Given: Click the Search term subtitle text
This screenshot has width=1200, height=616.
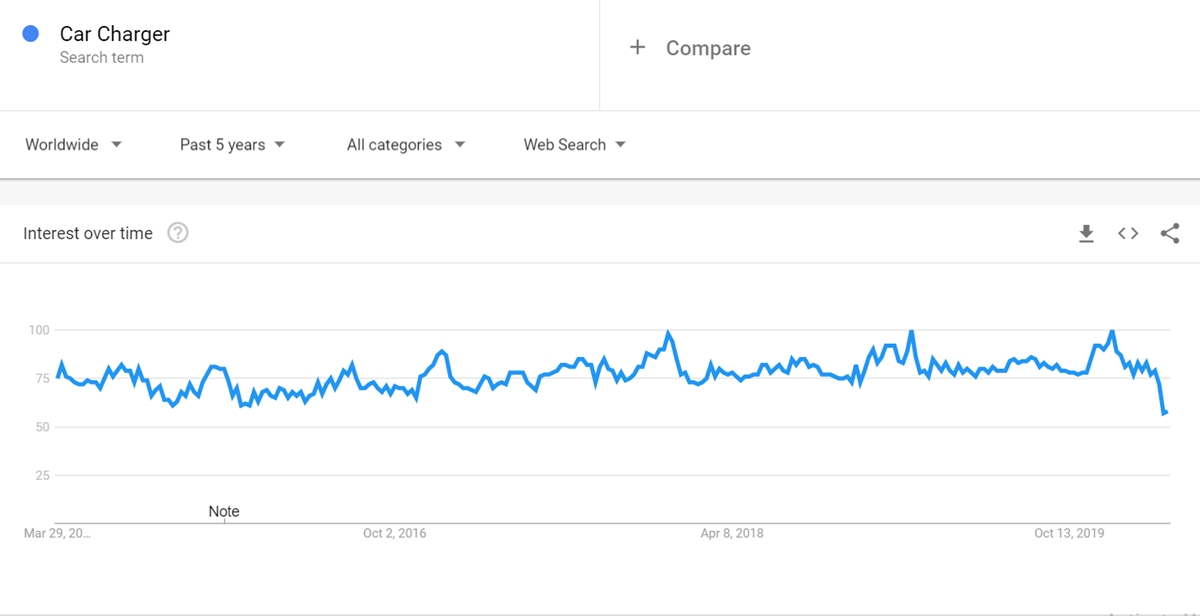Looking at the screenshot, I should [101, 58].
